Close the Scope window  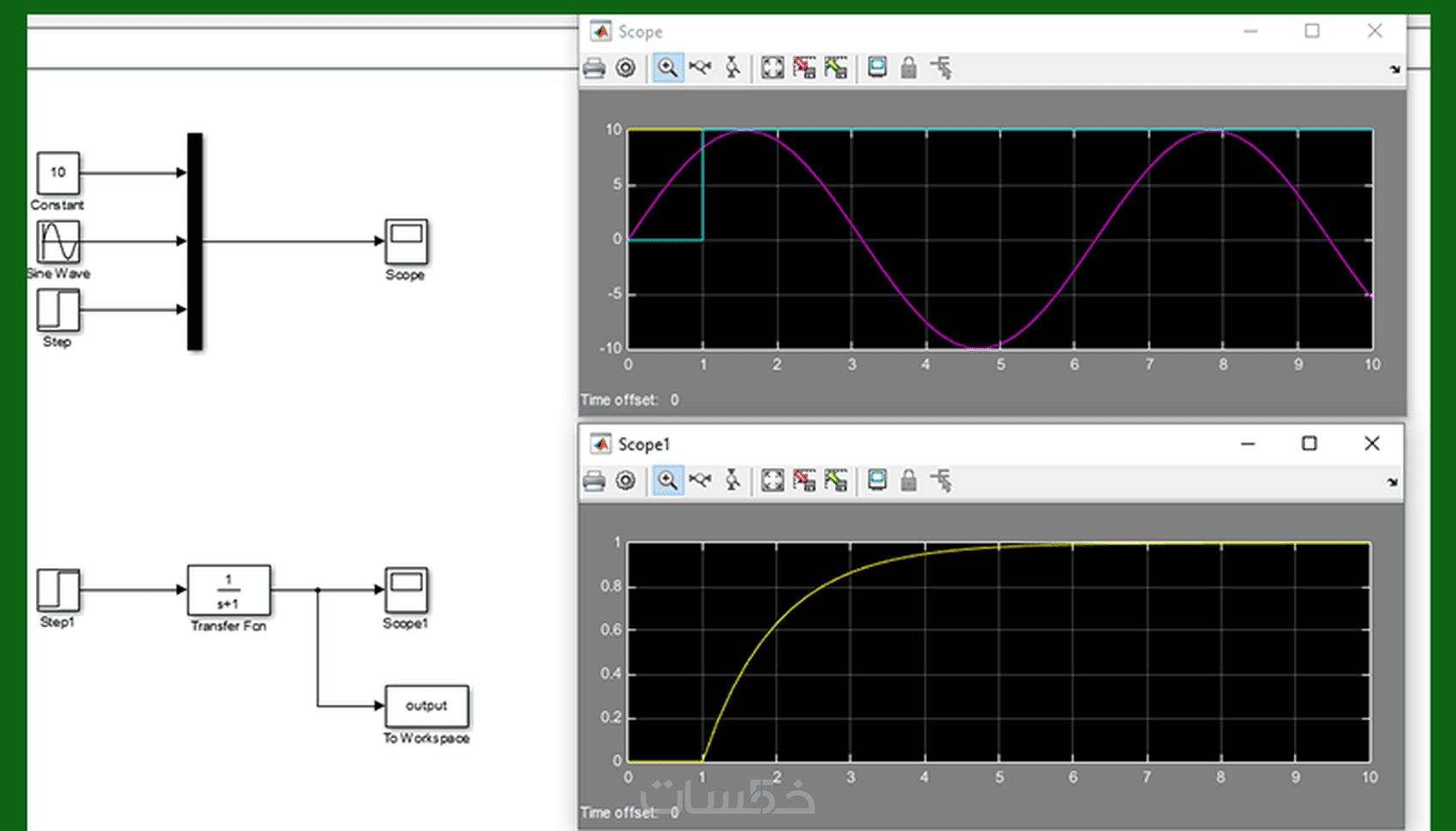click(x=1375, y=31)
